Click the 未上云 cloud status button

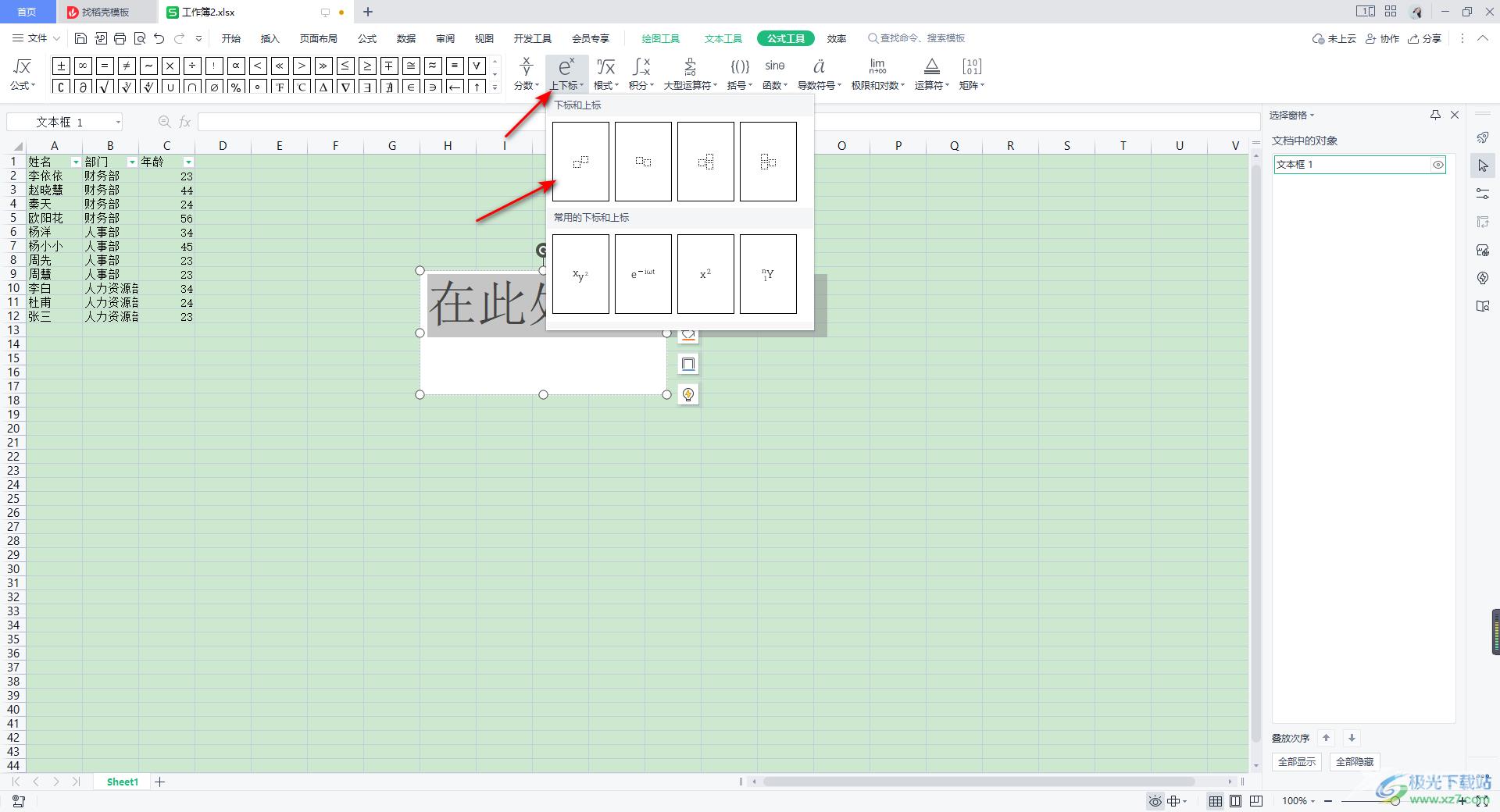point(1334,38)
